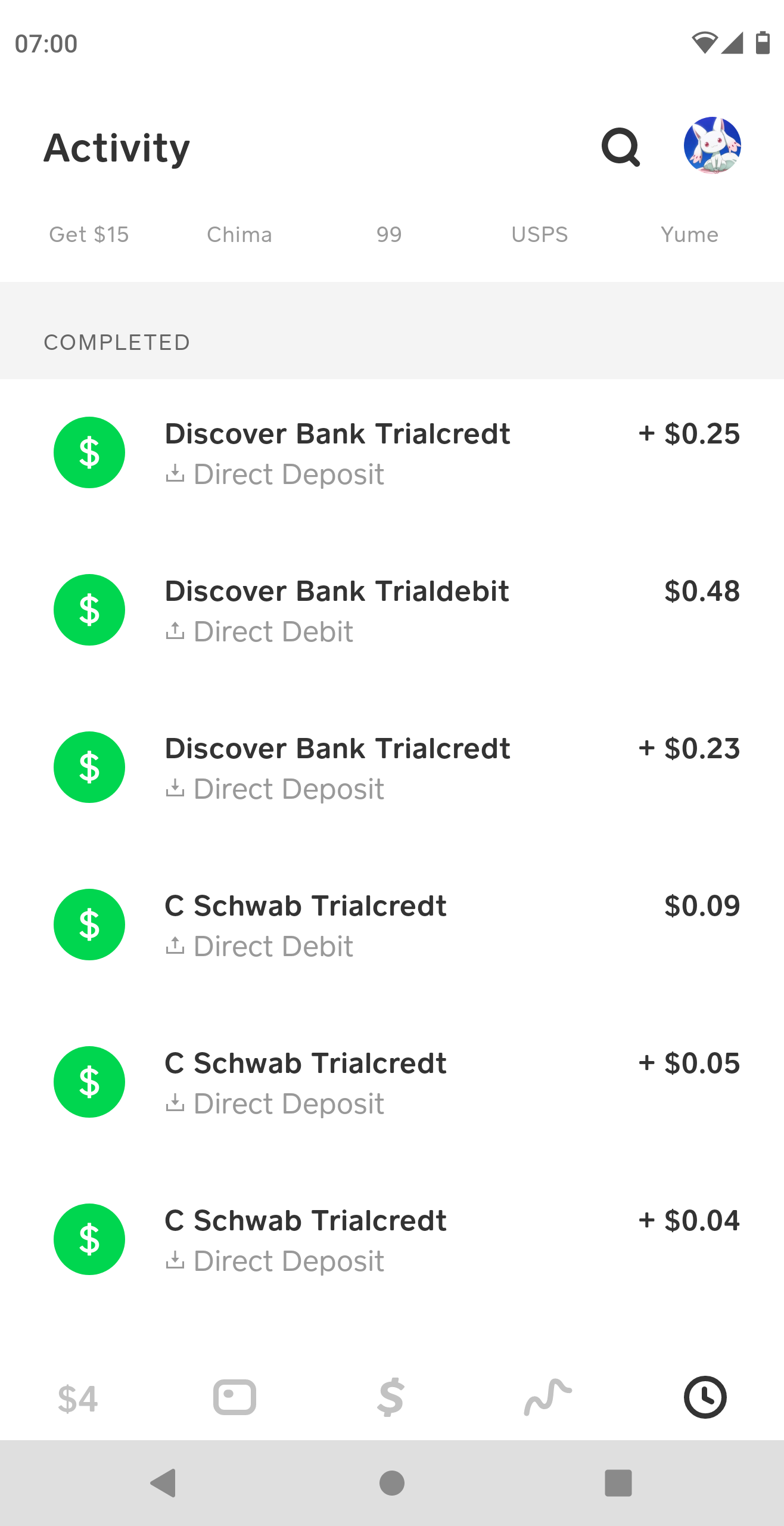Open Discover Bank Trialdebit $0.48 transaction
This screenshot has height=1526, width=784.
(392, 610)
